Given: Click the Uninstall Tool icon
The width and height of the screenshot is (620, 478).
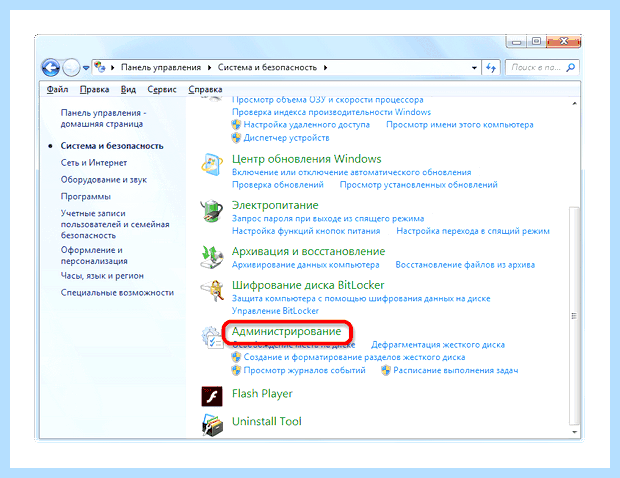Looking at the screenshot, I should [x=212, y=425].
